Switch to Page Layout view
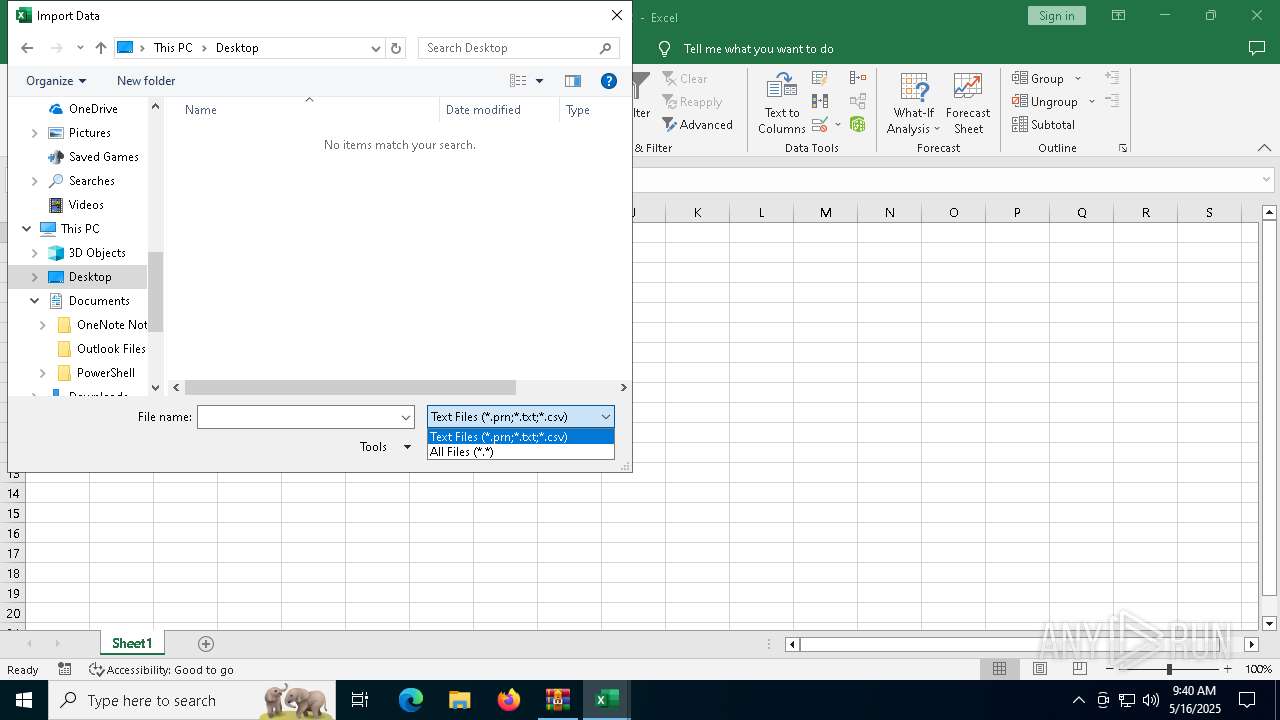The image size is (1280, 720). [x=1040, y=669]
